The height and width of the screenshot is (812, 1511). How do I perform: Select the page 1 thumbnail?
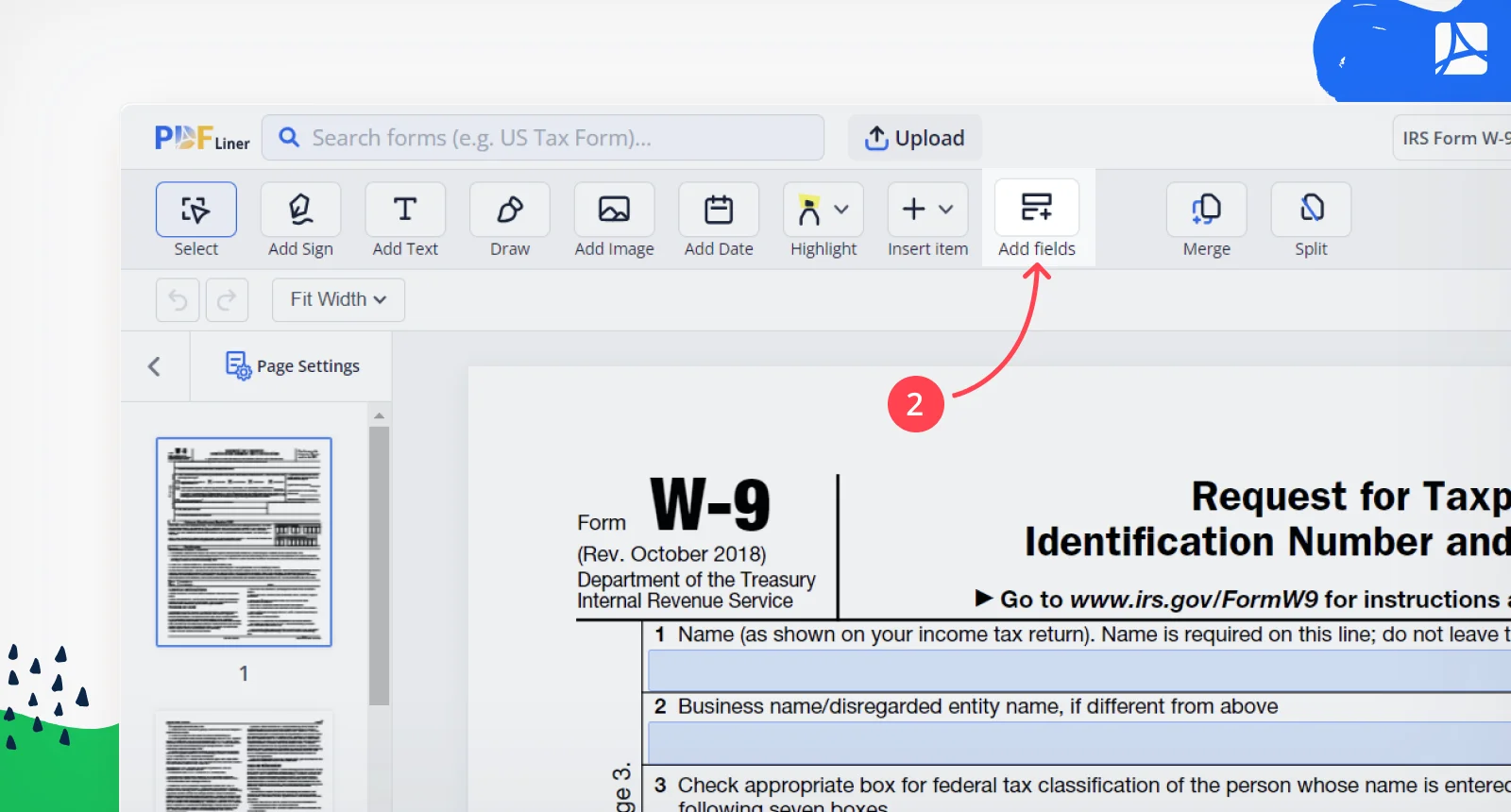[x=244, y=542]
